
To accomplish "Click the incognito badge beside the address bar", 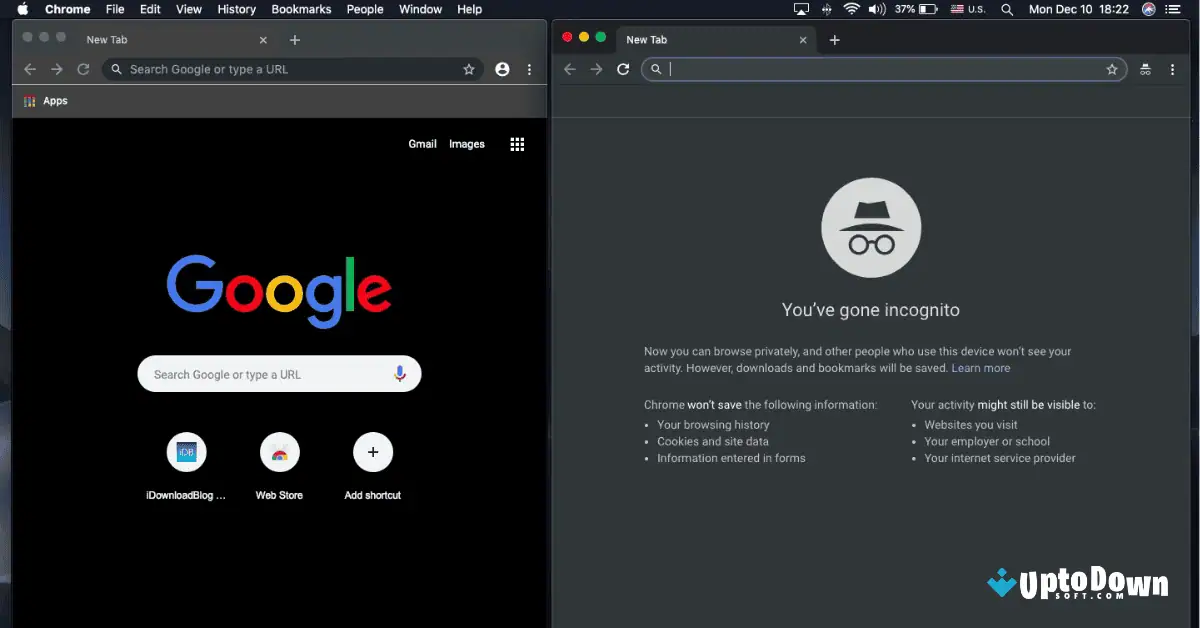I will point(1145,69).
